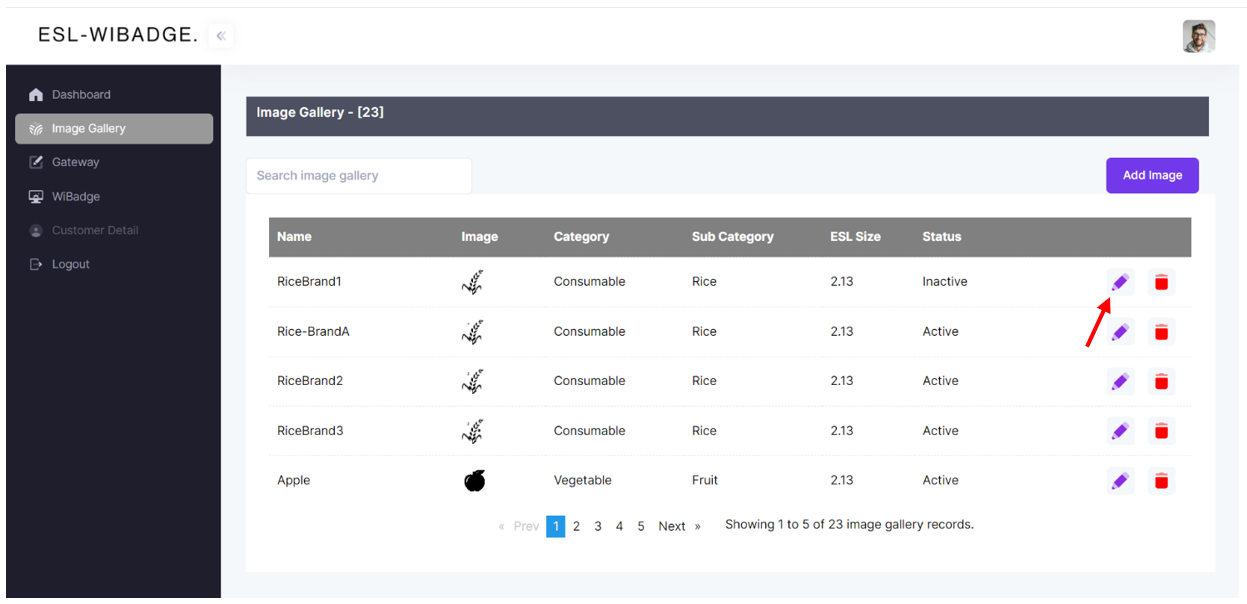Go to the Dashboard menu item
1247x604 pixels.
(81, 95)
